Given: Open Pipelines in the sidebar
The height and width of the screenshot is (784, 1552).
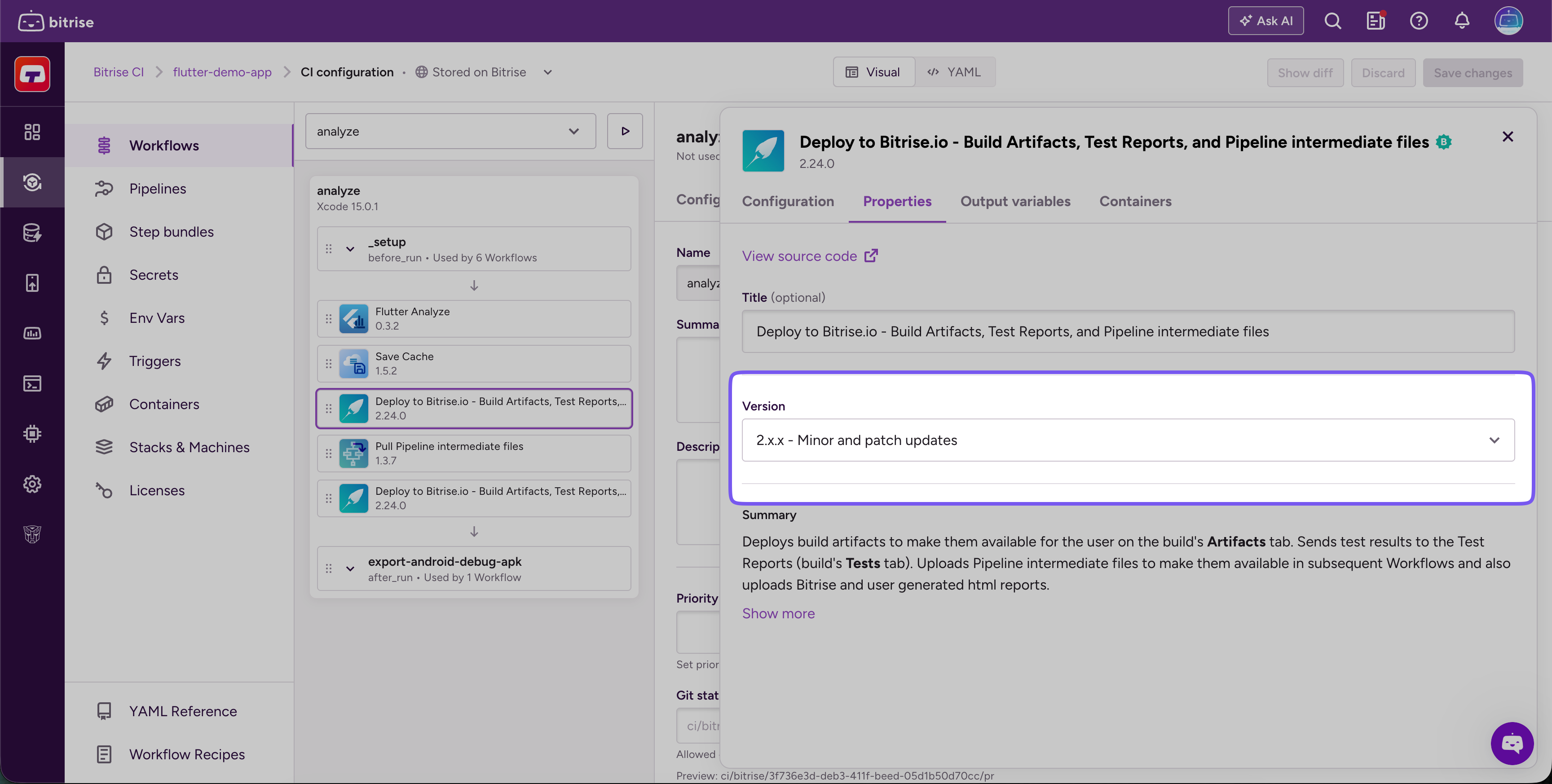Looking at the screenshot, I should click(x=179, y=189).
